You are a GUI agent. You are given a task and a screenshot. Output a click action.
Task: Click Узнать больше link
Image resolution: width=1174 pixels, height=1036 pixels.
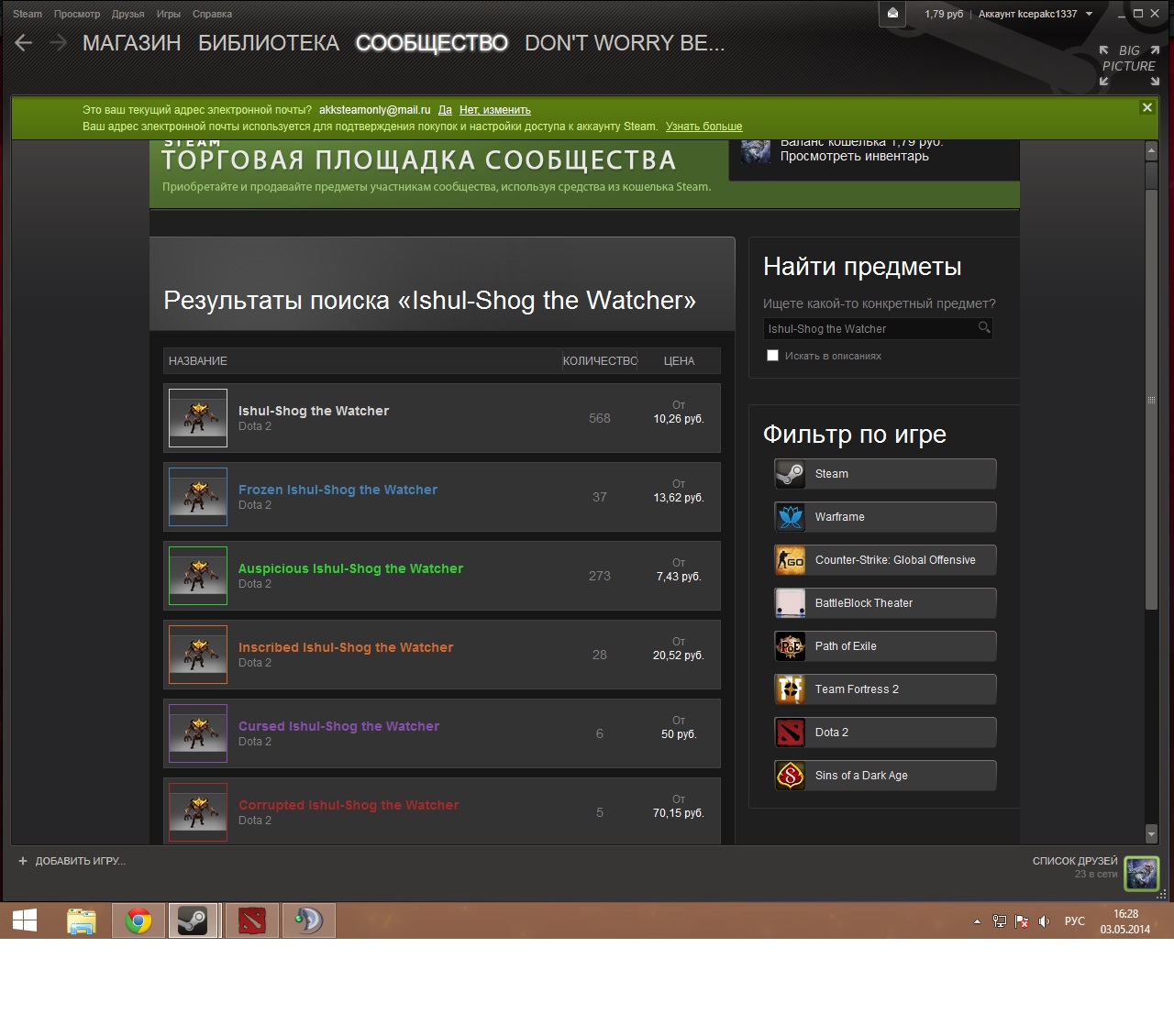point(704,127)
